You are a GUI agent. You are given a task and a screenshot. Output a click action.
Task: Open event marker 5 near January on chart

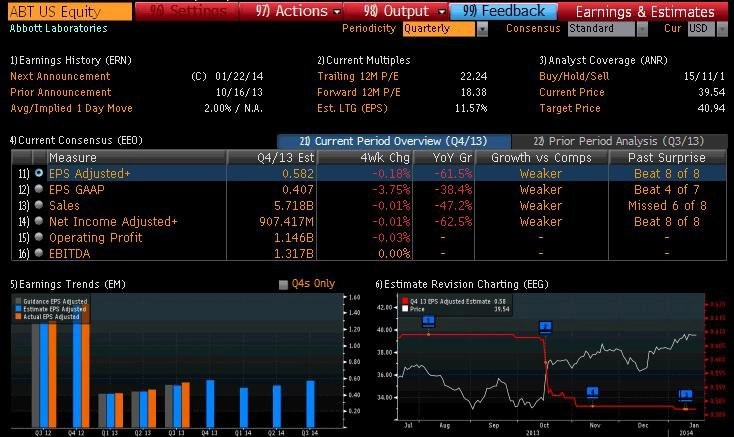click(x=685, y=395)
